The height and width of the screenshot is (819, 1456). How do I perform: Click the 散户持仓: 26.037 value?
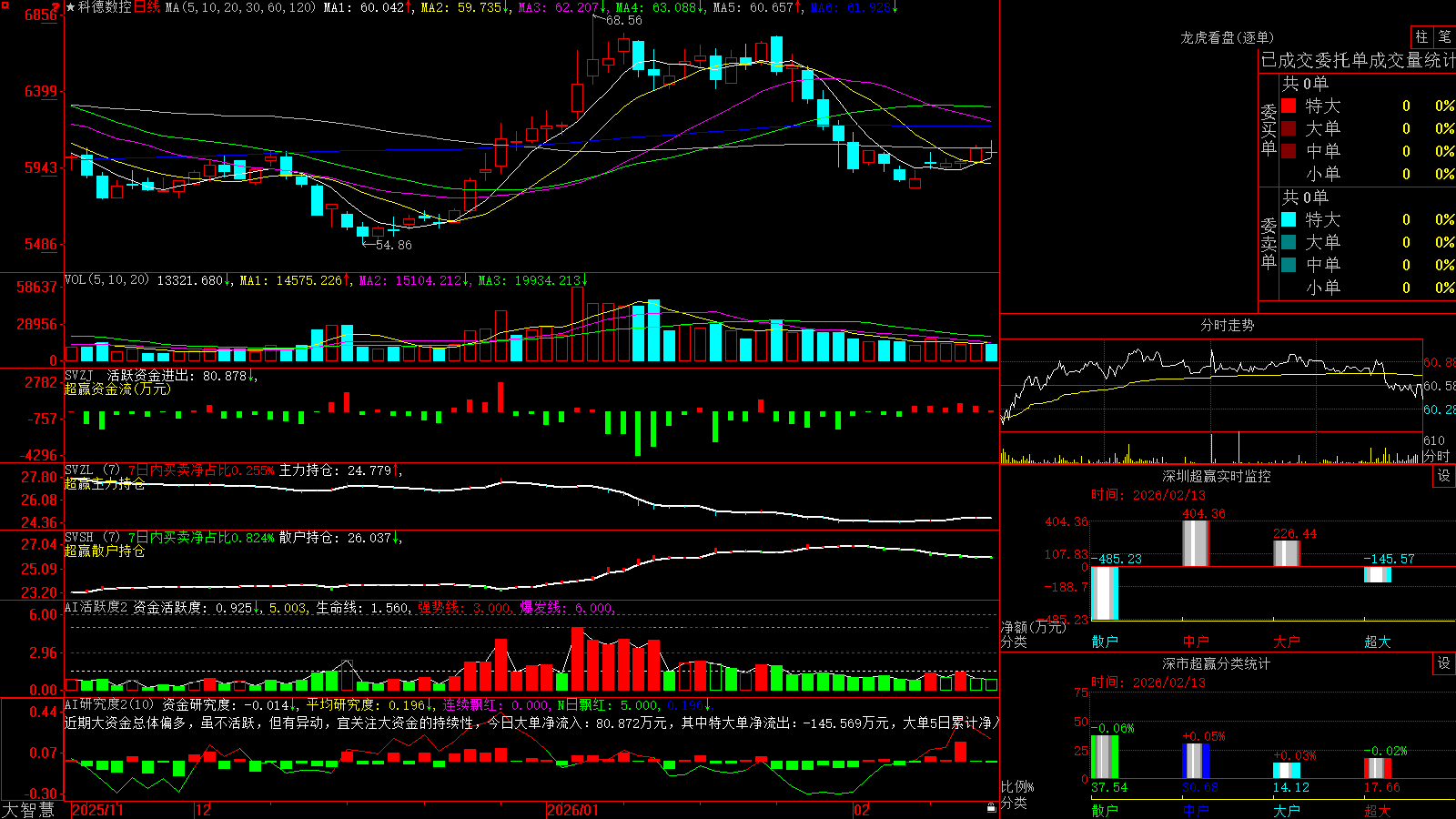pos(335,538)
